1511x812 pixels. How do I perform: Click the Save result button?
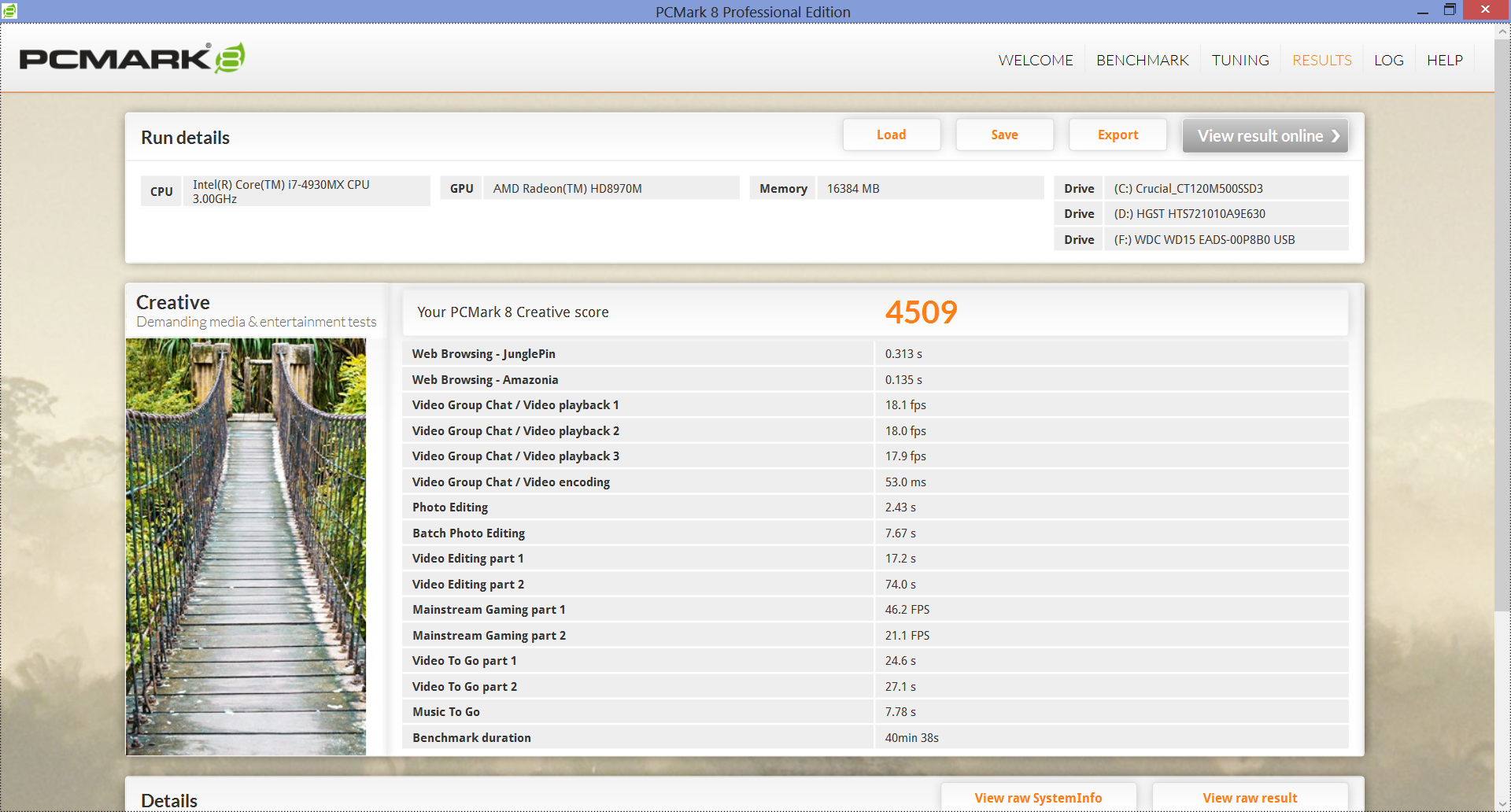tap(1004, 135)
